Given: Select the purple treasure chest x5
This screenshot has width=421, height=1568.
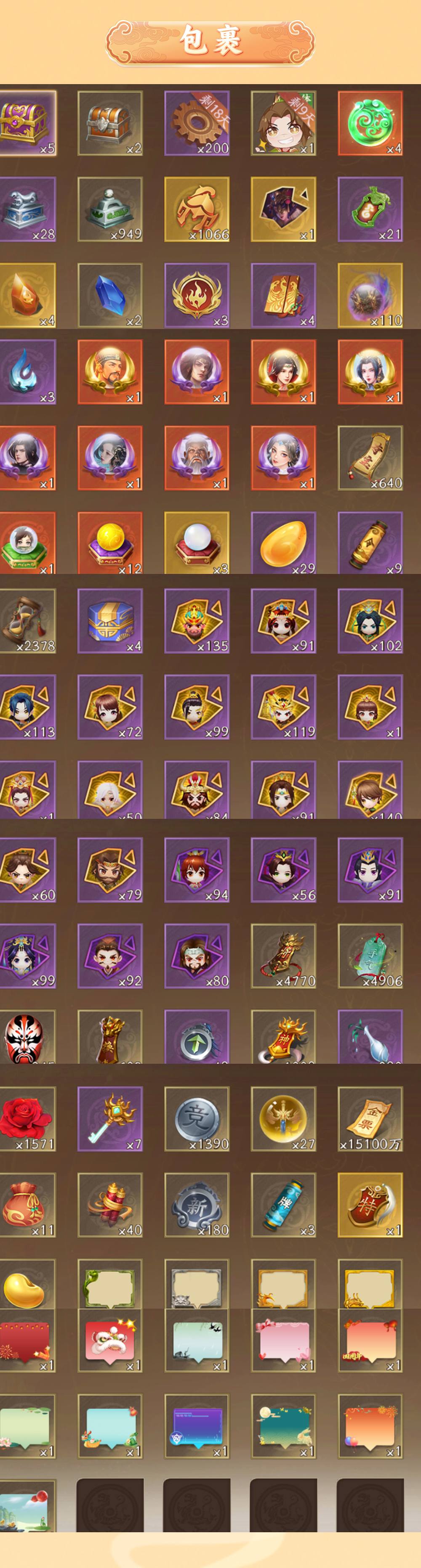Looking at the screenshot, I should pyautogui.click(x=27, y=123).
